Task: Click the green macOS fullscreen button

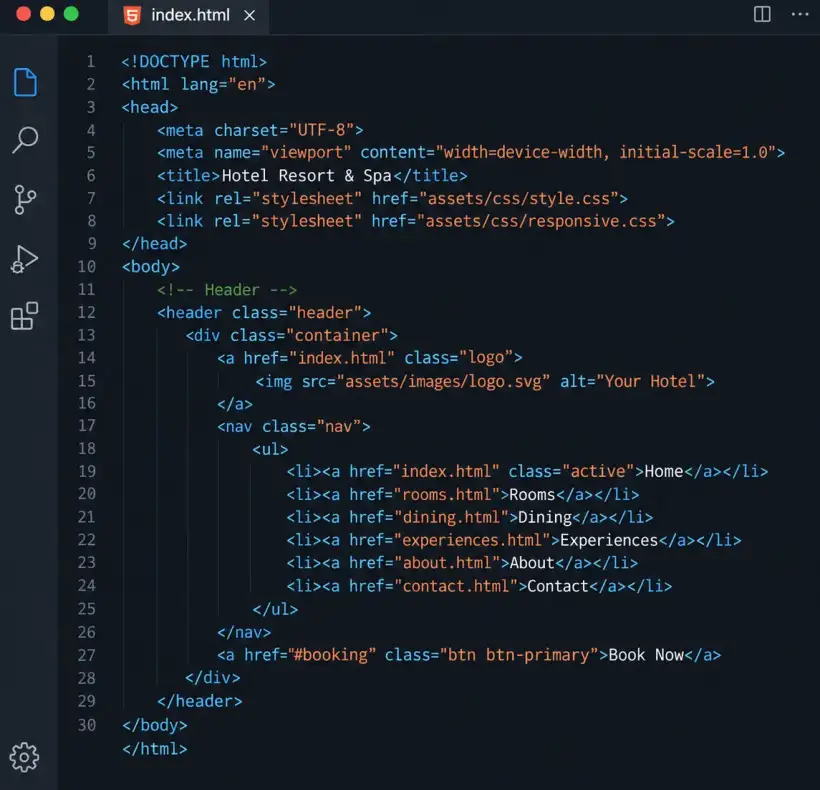Action: point(71,14)
